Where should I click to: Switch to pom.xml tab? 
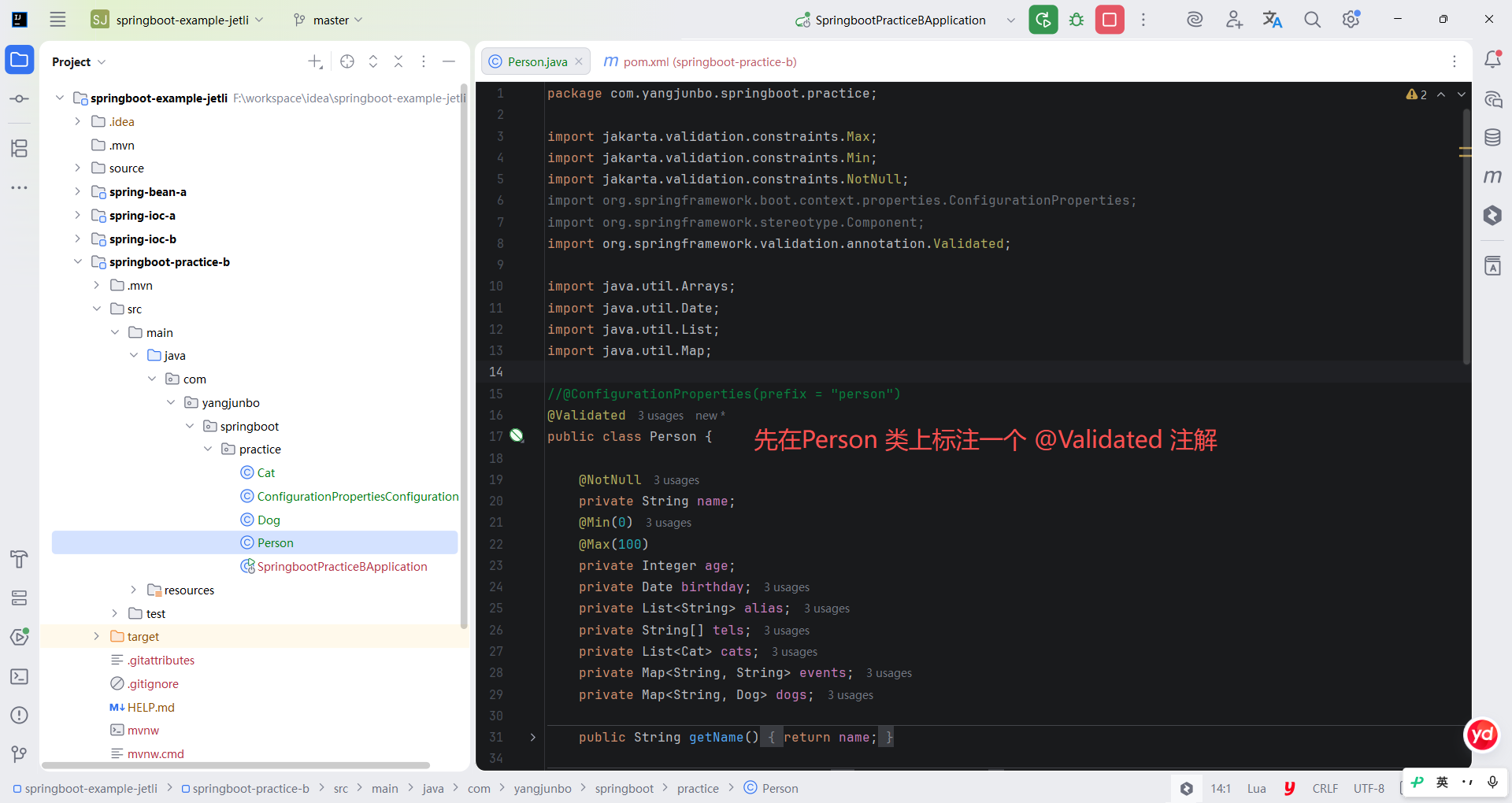[700, 61]
